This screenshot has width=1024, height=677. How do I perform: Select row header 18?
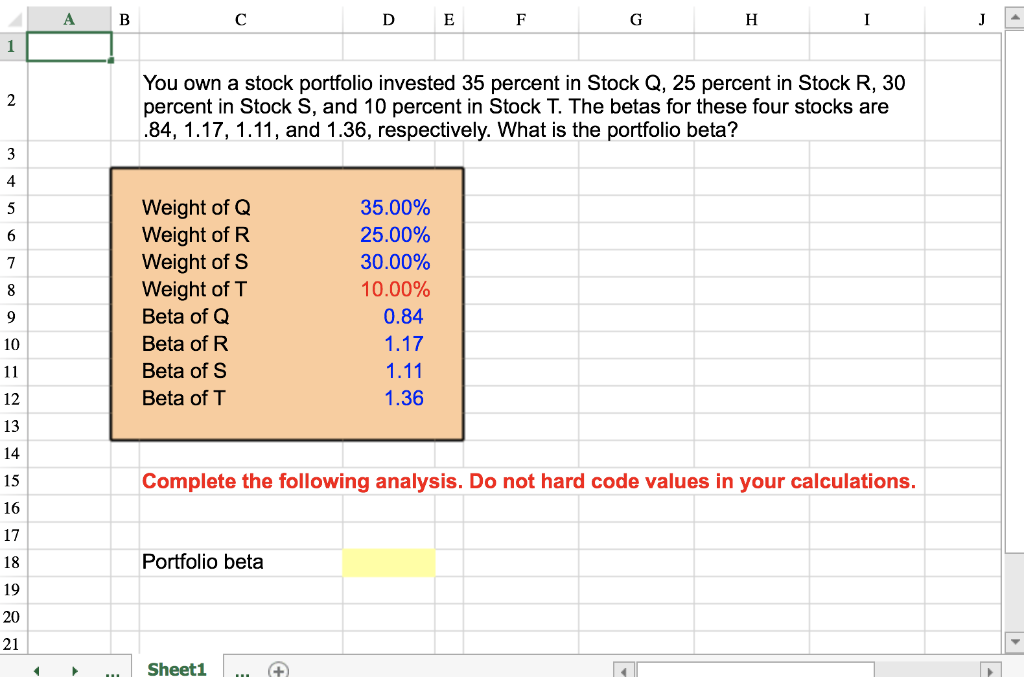pyautogui.click(x=10, y=562)
